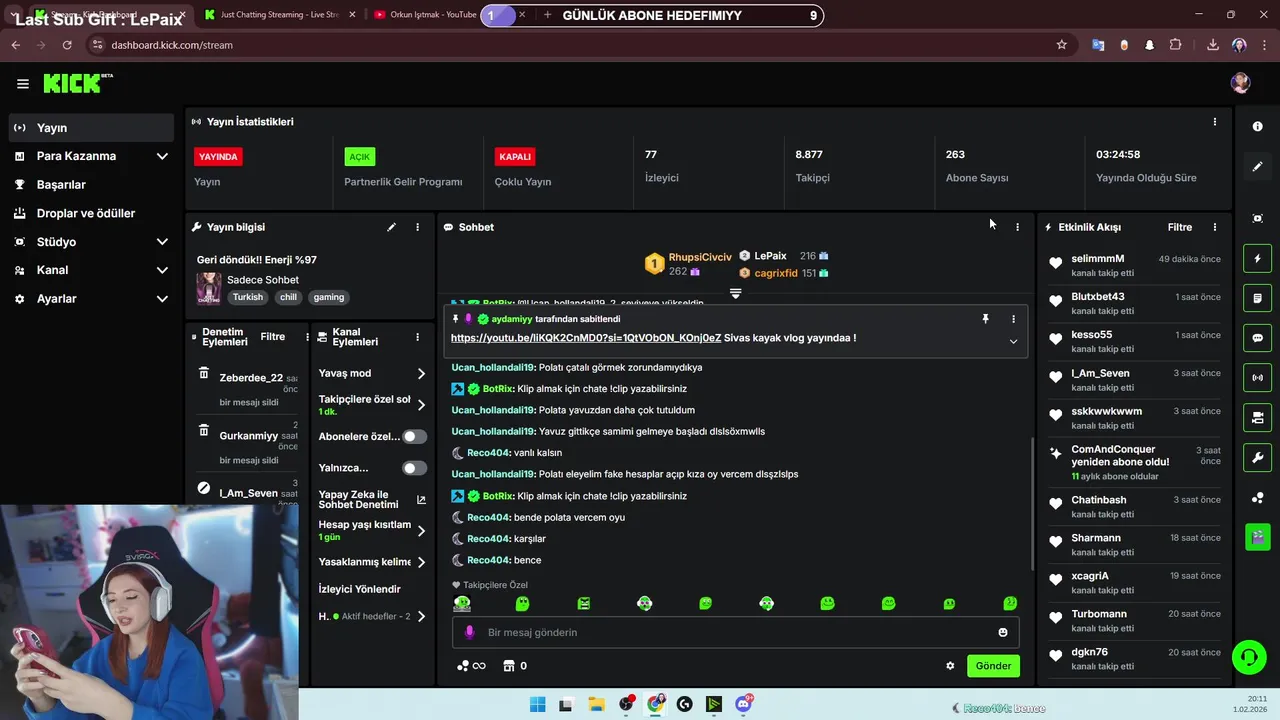This screenshot has height=720, width=1280.
Task: Toggle the notes panel icon on the right sidebar
Action: pyautogui.click(x=1257, y=298)
